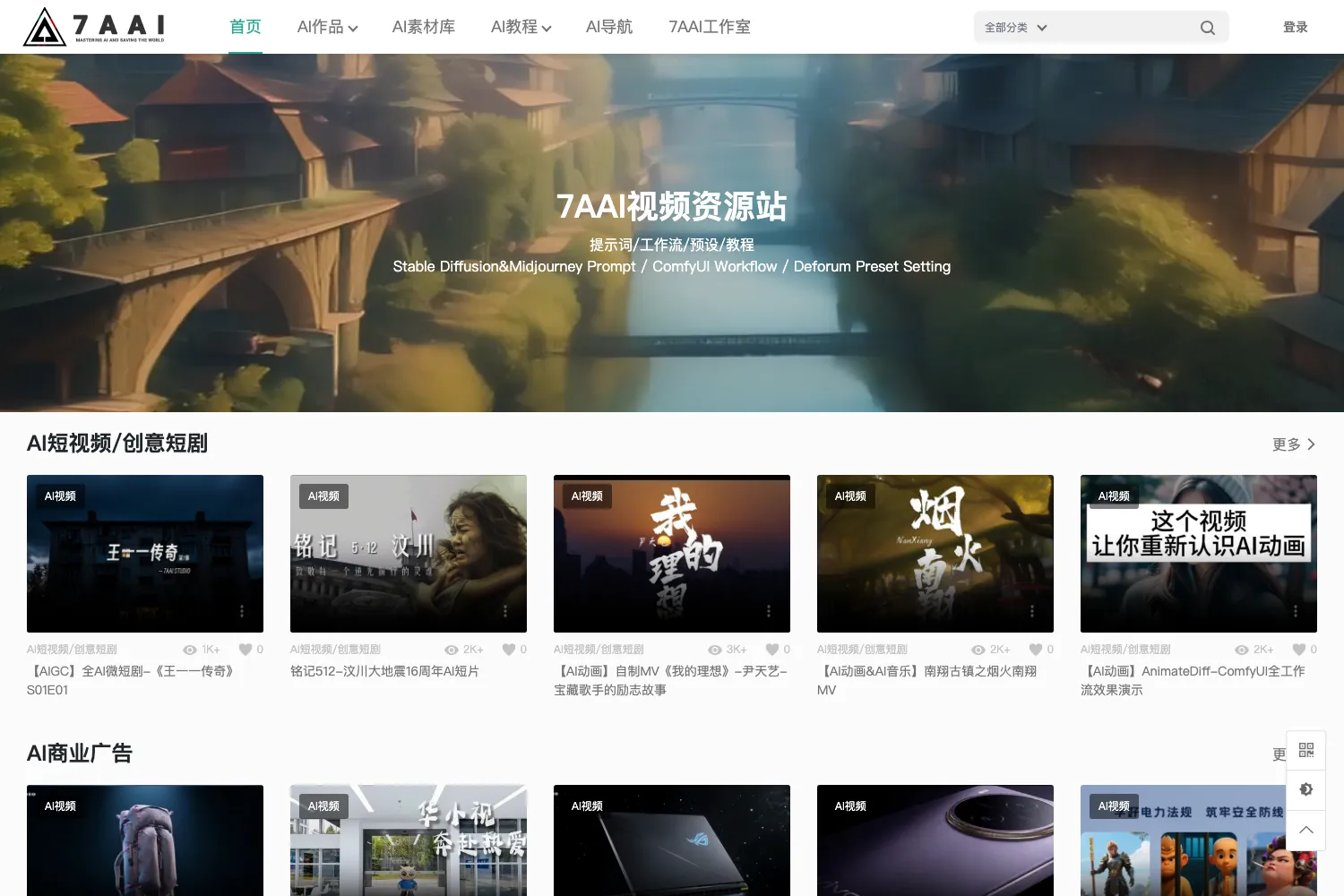Open the AI素材库 menu item
The height and width of the screenshot is (896, 1344).
(424, 27)
